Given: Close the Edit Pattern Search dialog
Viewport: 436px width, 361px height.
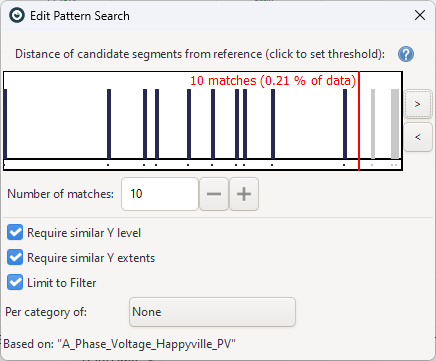Looking at the screenshot, I should pos(420,15).
